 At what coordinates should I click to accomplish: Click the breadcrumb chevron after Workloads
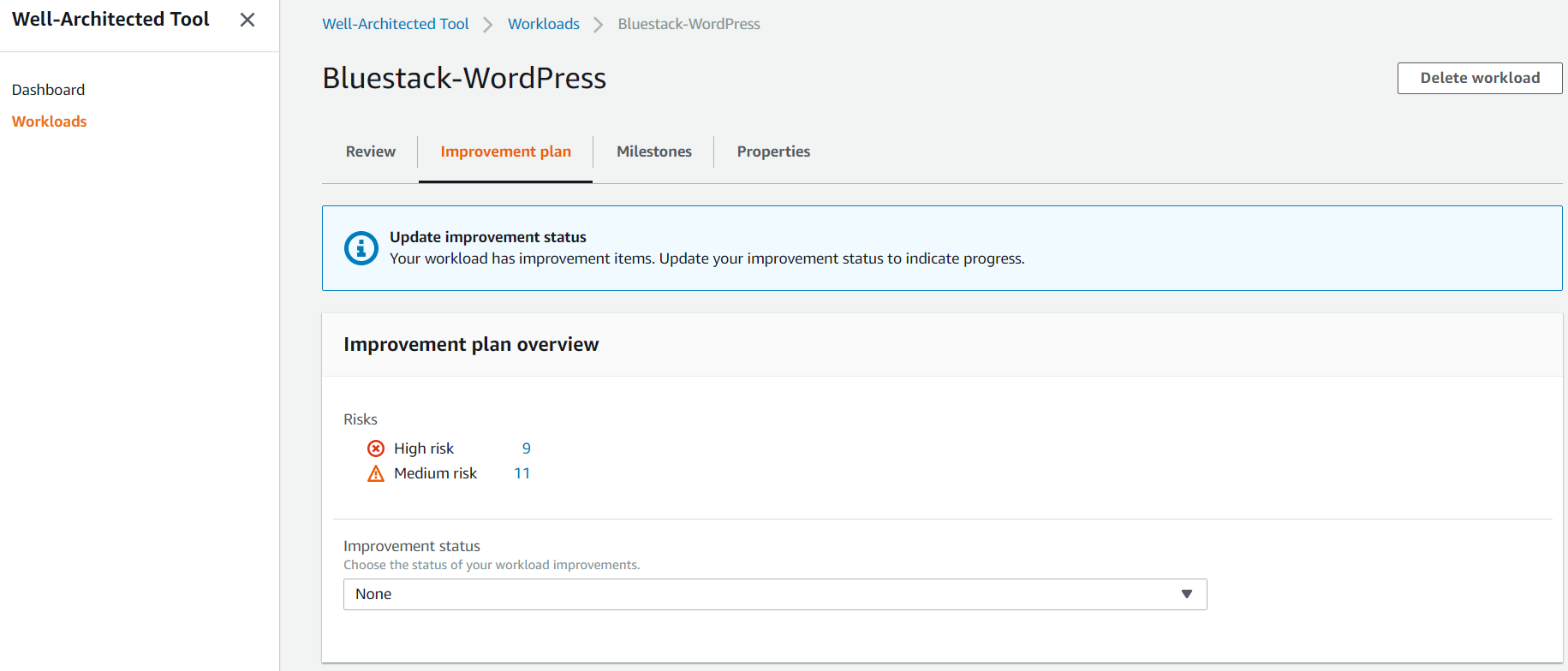[x=599, y=25]
